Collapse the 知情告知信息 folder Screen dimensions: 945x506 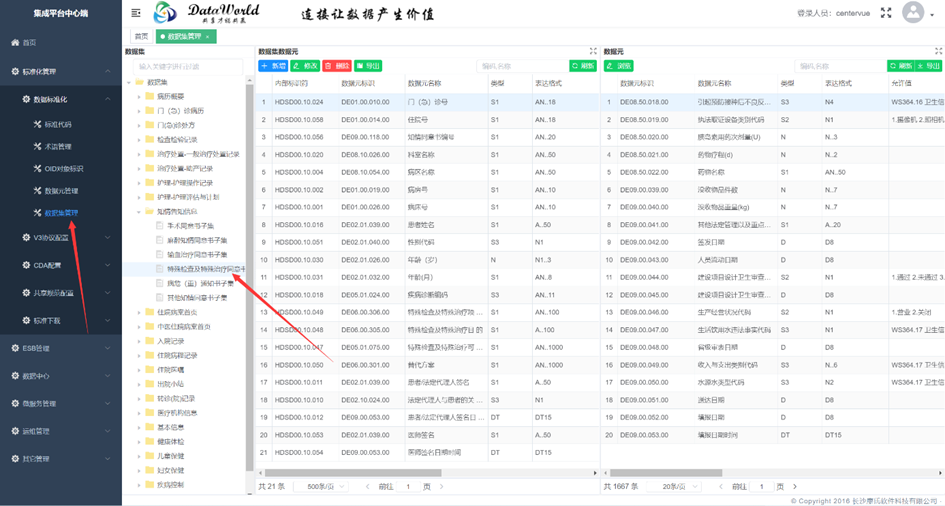[x=139, y=211]
